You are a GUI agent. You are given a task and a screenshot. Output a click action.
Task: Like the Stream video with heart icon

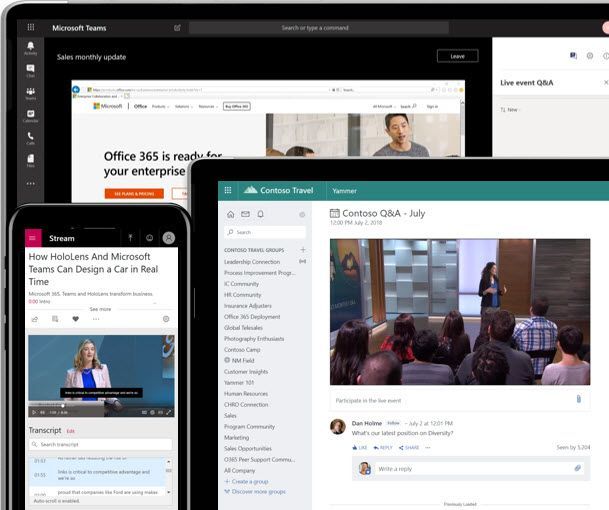tap(76, 319)
